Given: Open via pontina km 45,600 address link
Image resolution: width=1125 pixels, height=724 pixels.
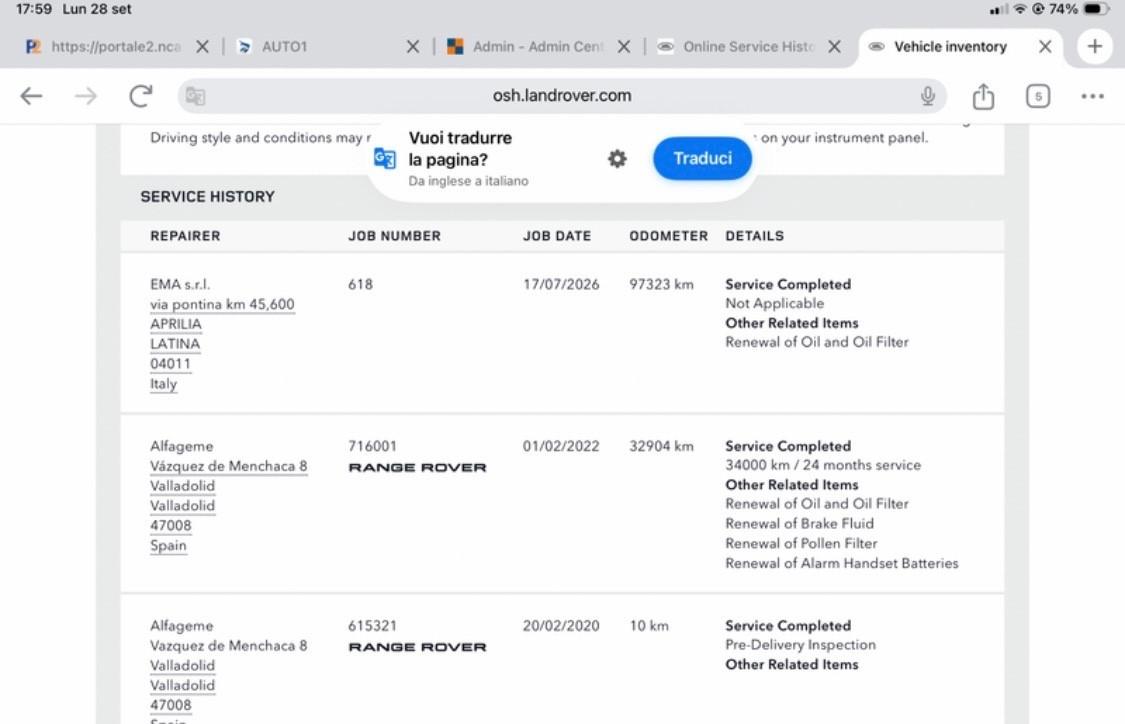Looking at the screenshot, I should point(222,304).
